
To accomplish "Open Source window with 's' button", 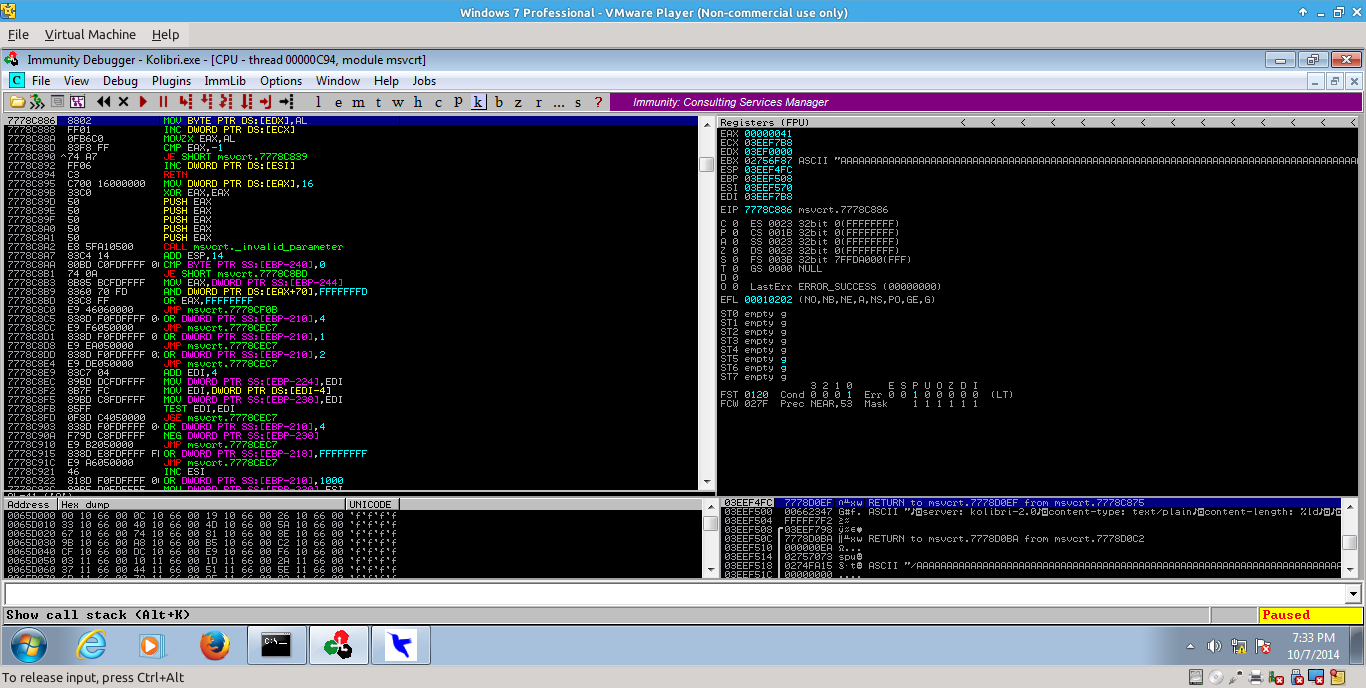I will (578, 102).
